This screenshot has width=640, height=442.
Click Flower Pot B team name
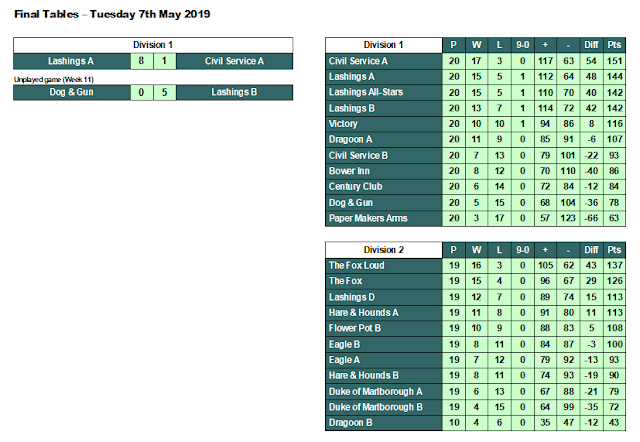coord(384,329)
